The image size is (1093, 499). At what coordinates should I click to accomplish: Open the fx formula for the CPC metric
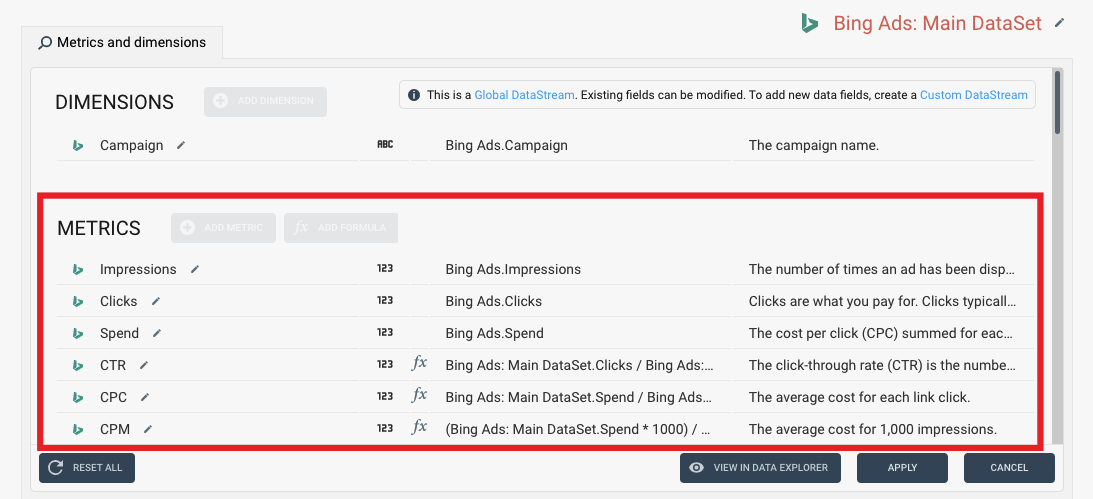[x=419, y=395]
